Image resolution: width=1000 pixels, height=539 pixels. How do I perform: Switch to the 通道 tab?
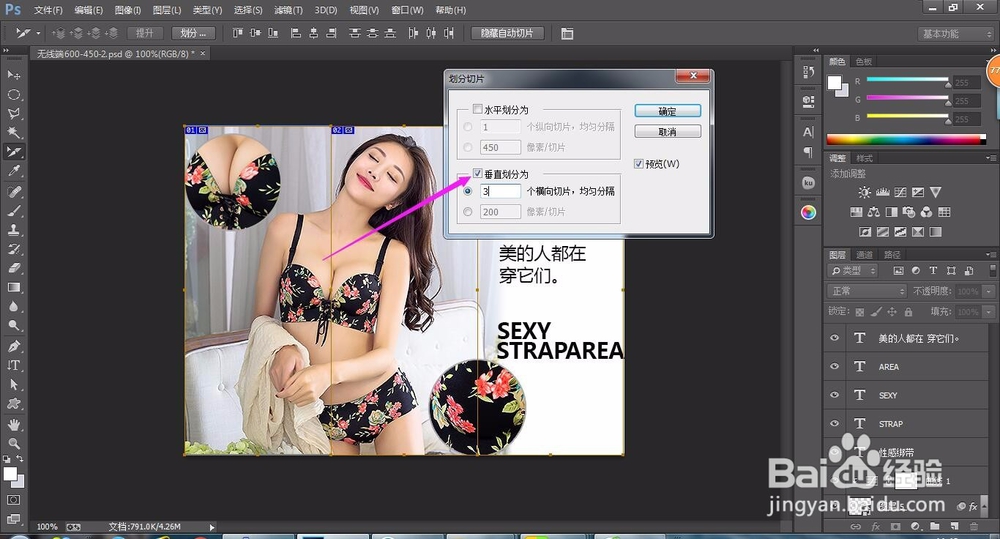(864, 255)
